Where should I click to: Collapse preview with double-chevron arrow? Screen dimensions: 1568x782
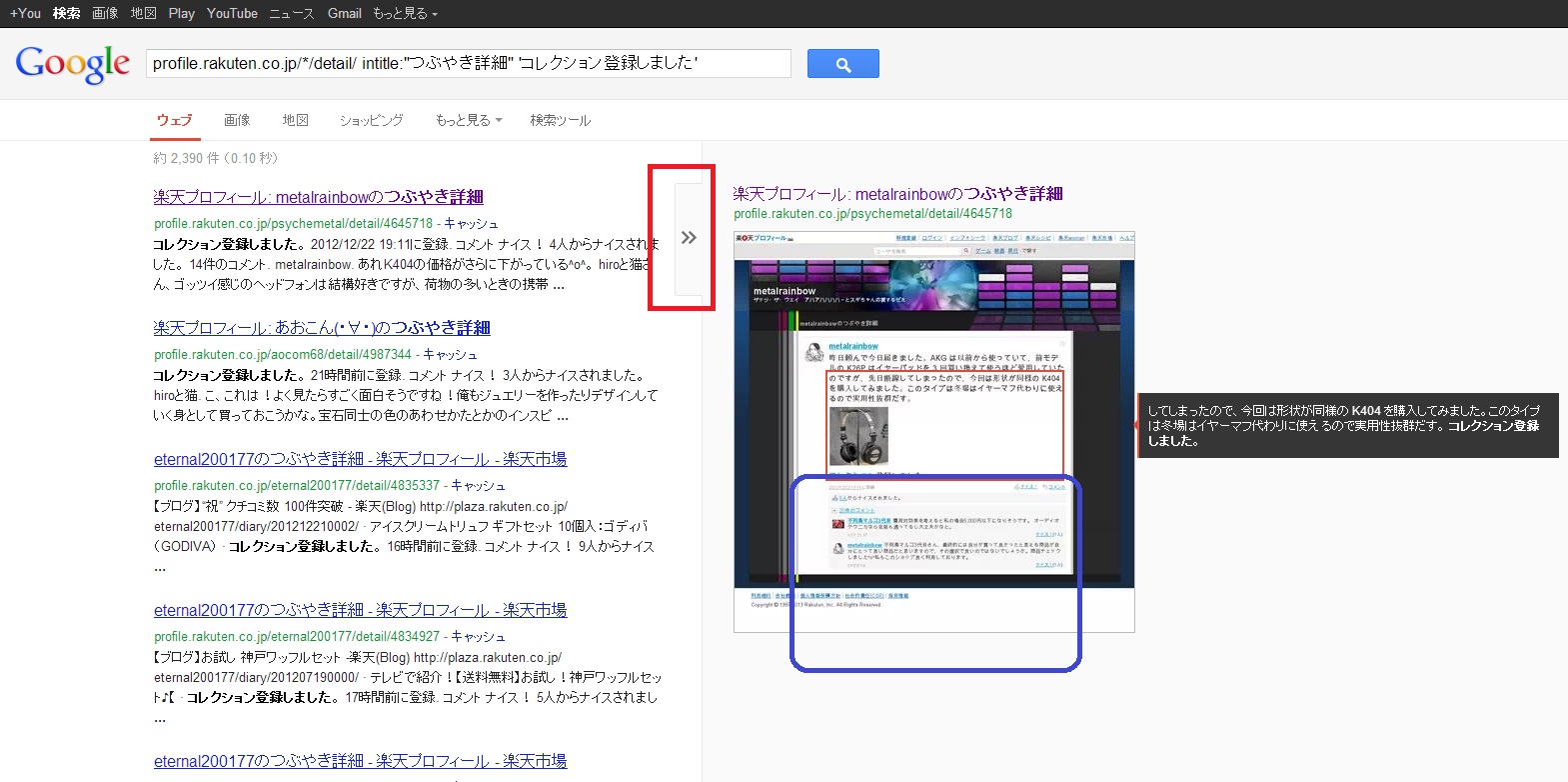689,238
